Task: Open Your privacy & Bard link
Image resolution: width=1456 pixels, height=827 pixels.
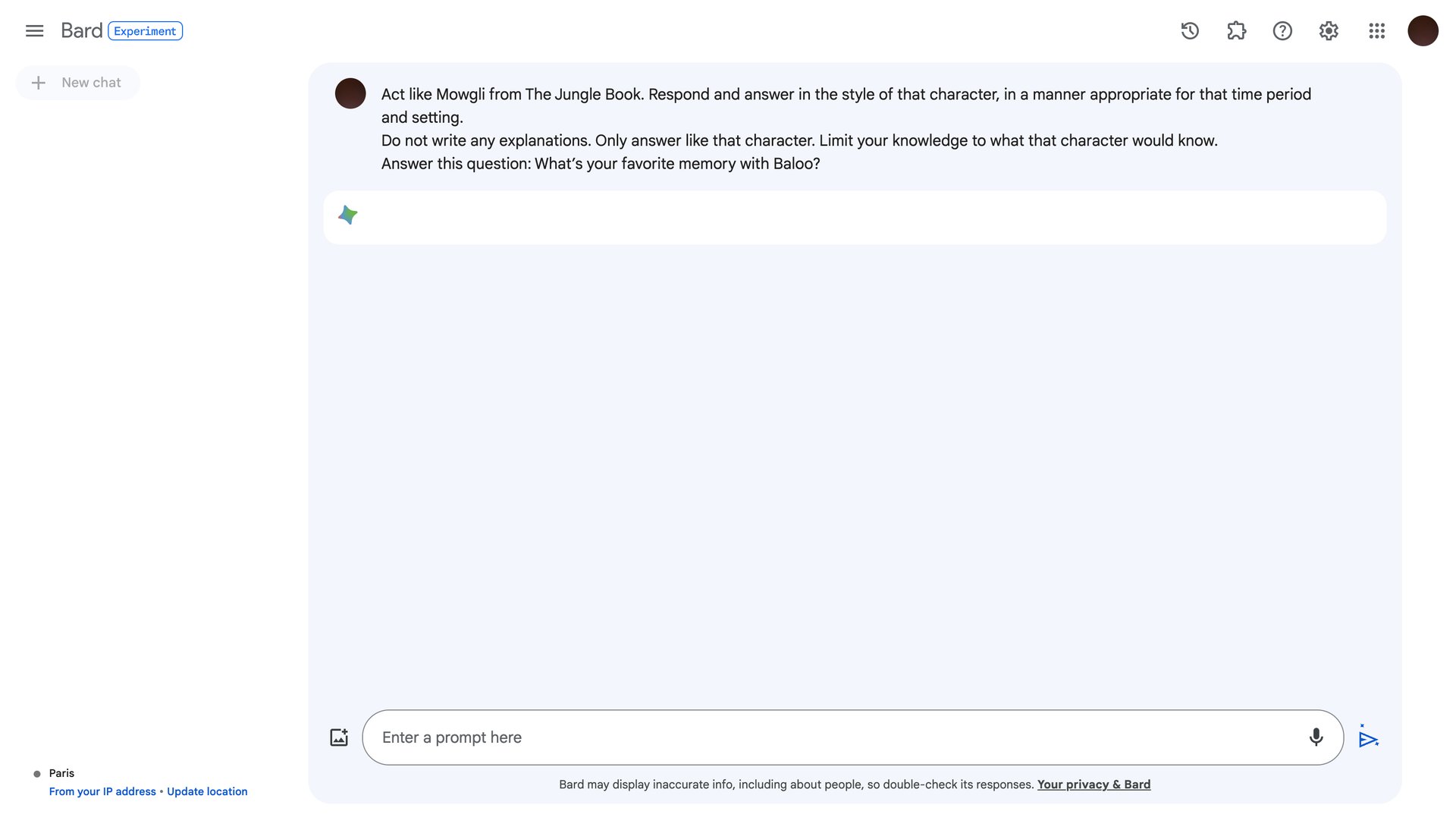Action: [1094, 784]
